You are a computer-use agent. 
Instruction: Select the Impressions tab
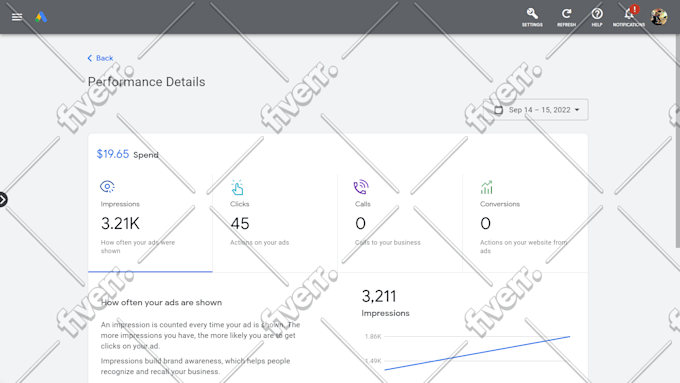click(150, 223)
